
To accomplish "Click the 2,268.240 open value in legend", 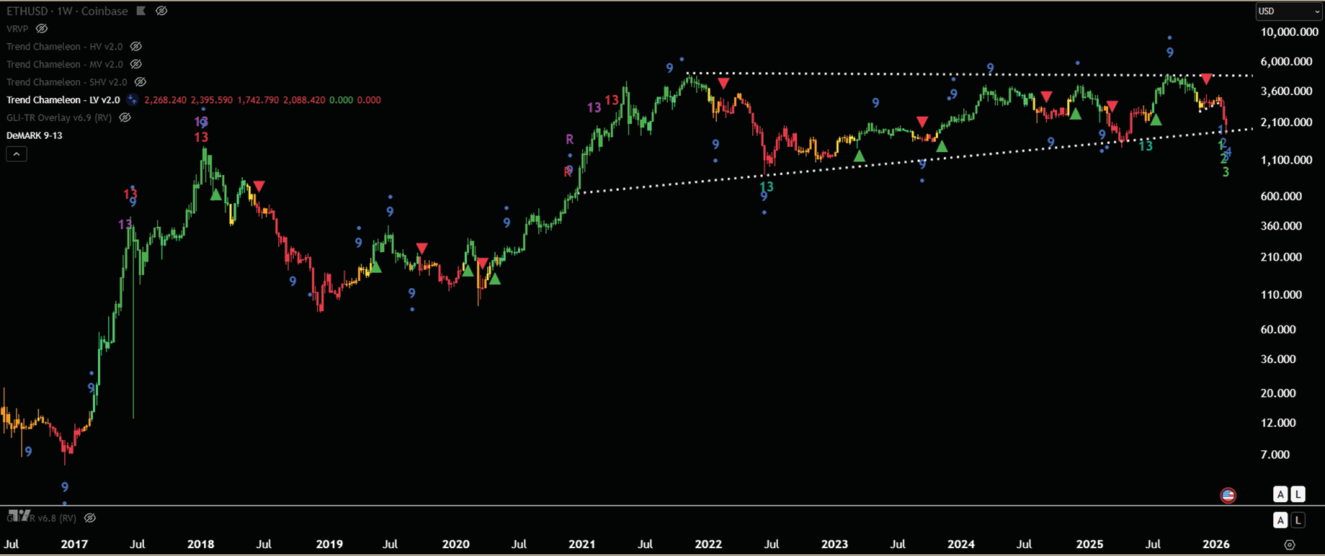I will click(165, 100).
